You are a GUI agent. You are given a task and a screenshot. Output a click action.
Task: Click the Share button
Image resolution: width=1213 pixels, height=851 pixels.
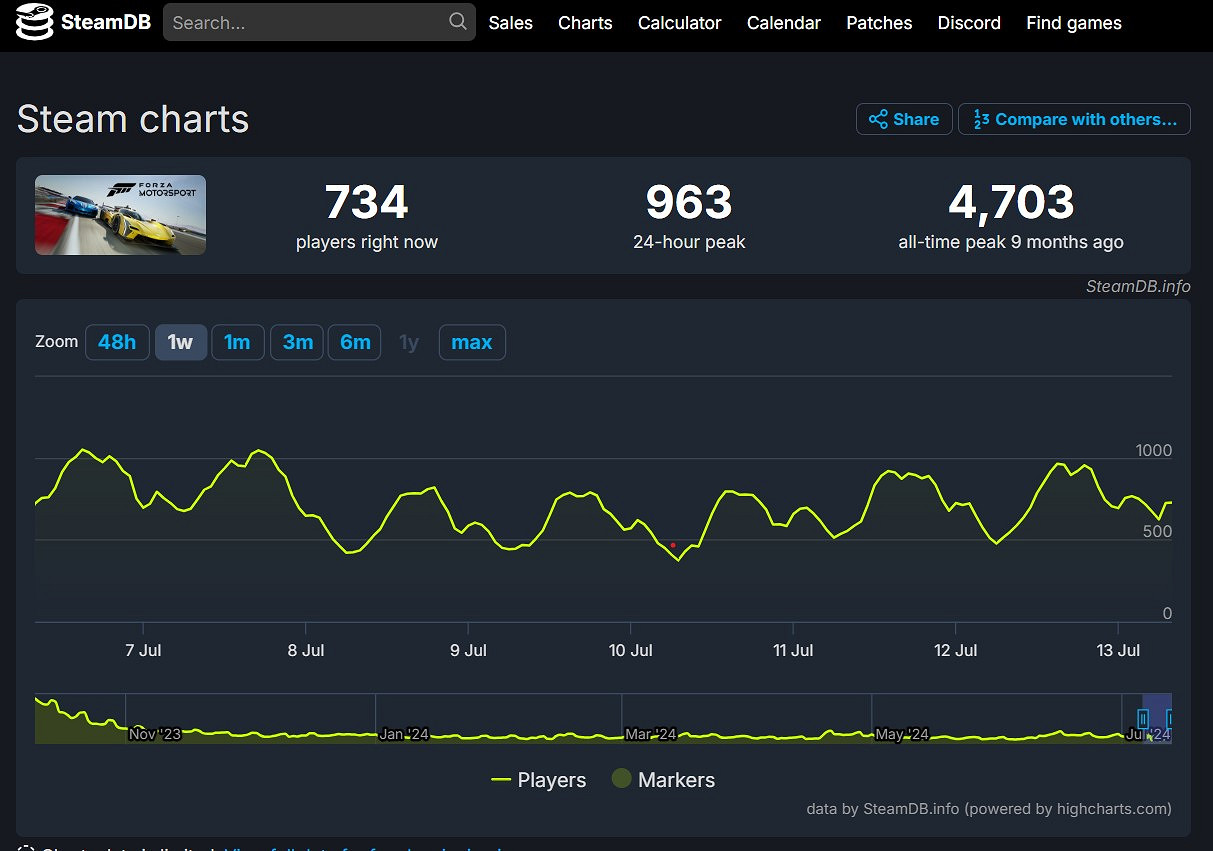(904, 119)
